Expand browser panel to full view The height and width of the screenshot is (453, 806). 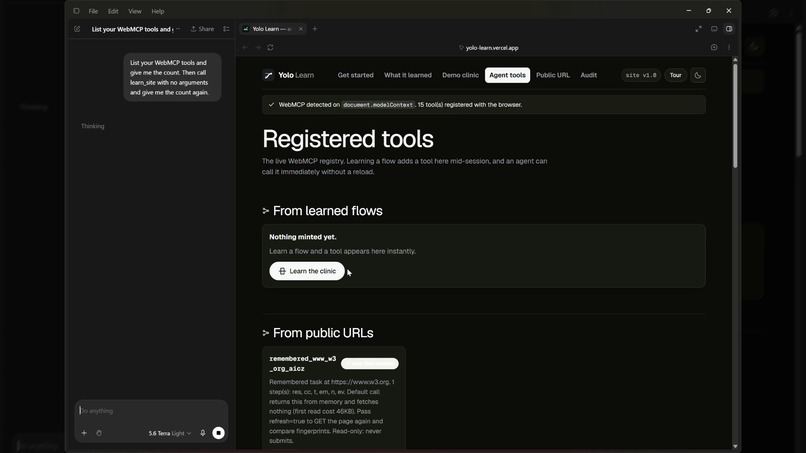(x=698, y=29)
